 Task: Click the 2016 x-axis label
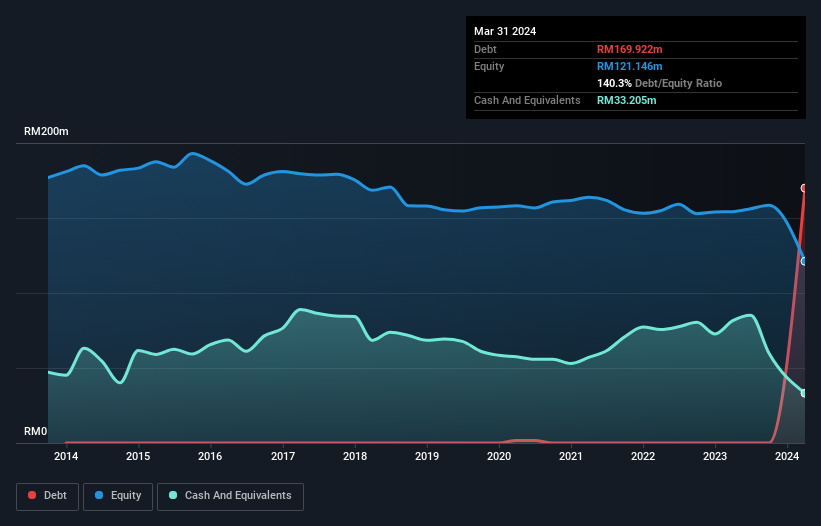point(210,456)
